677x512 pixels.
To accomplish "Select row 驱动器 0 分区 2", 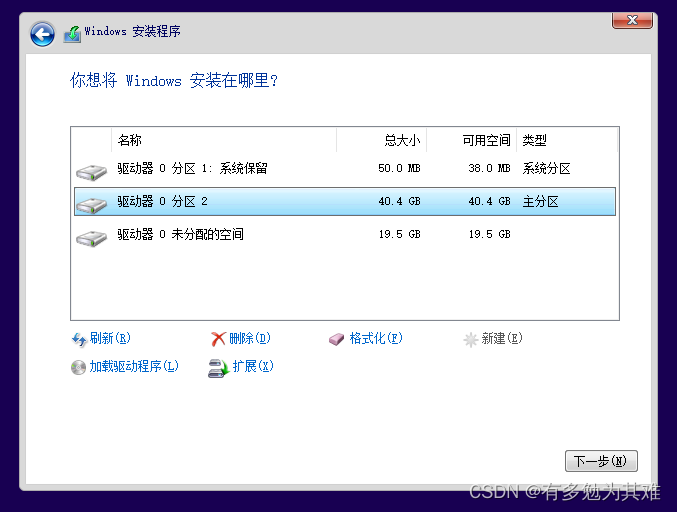I will pyautogui.click(x=345, y=201).
